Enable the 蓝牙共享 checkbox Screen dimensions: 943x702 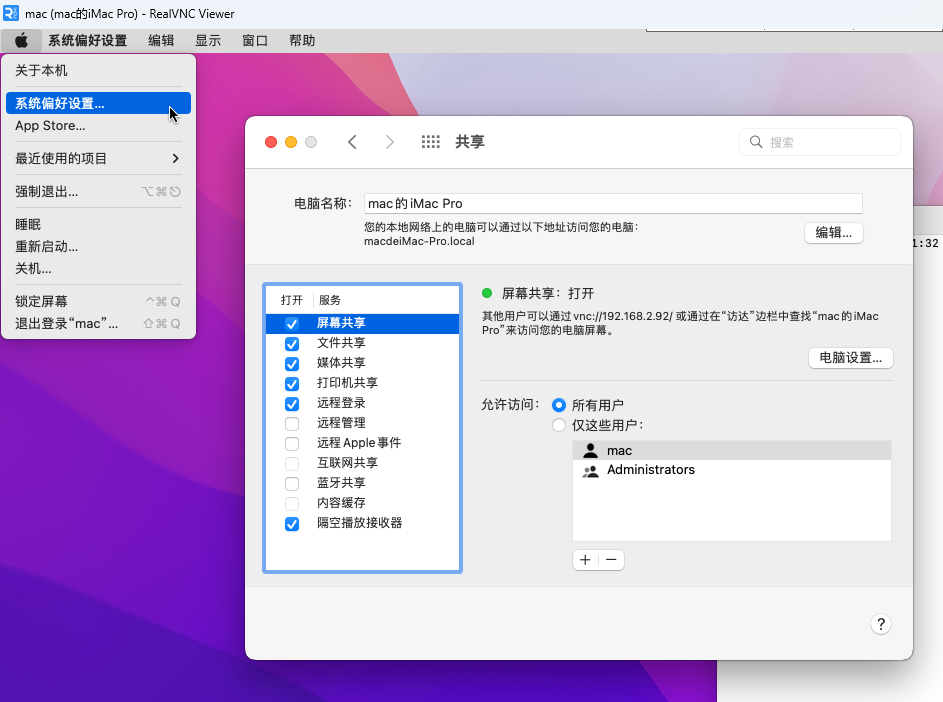tap(292, 484)
